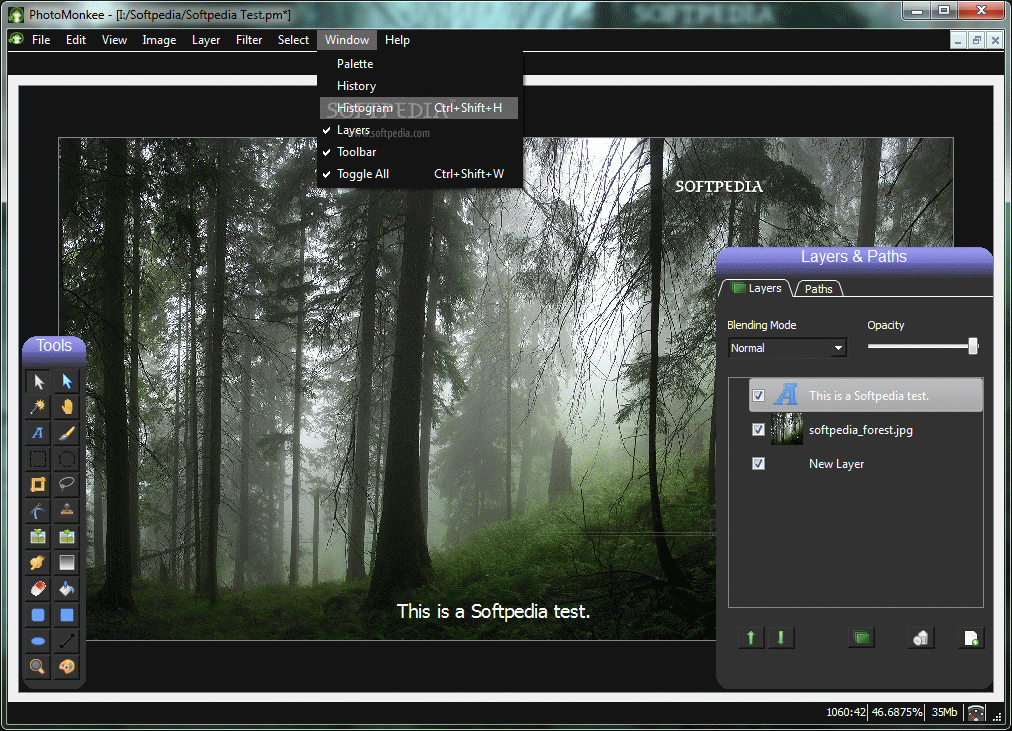The width and height of the screenshot is (1012, 731).
Task: Delete layer using trash can button
Action: tap(921, 638)
